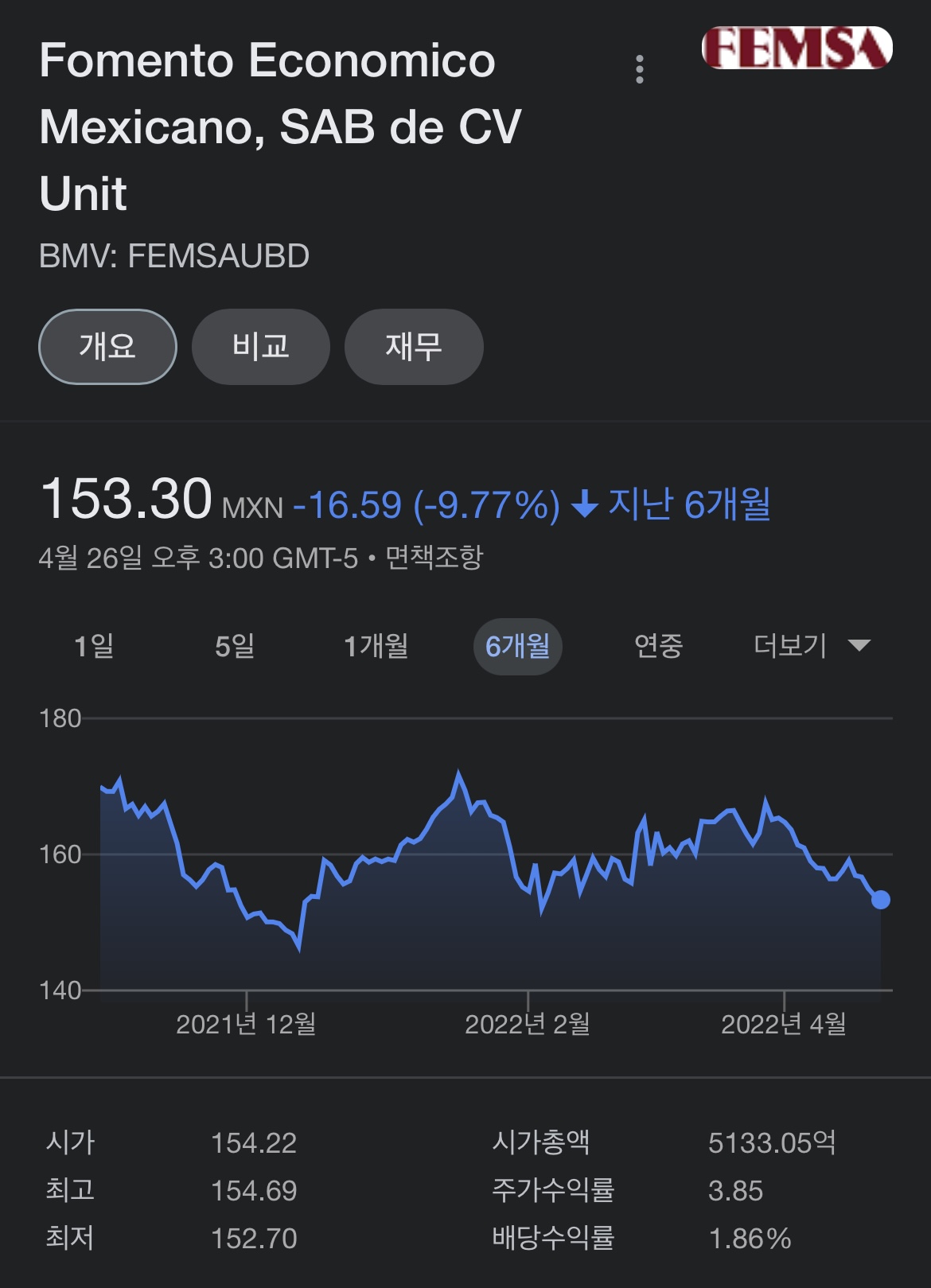The height and width of the screenshot is (1288, 931).
Task: Select the 6개월 chart range
Action: tap(517, 646)
